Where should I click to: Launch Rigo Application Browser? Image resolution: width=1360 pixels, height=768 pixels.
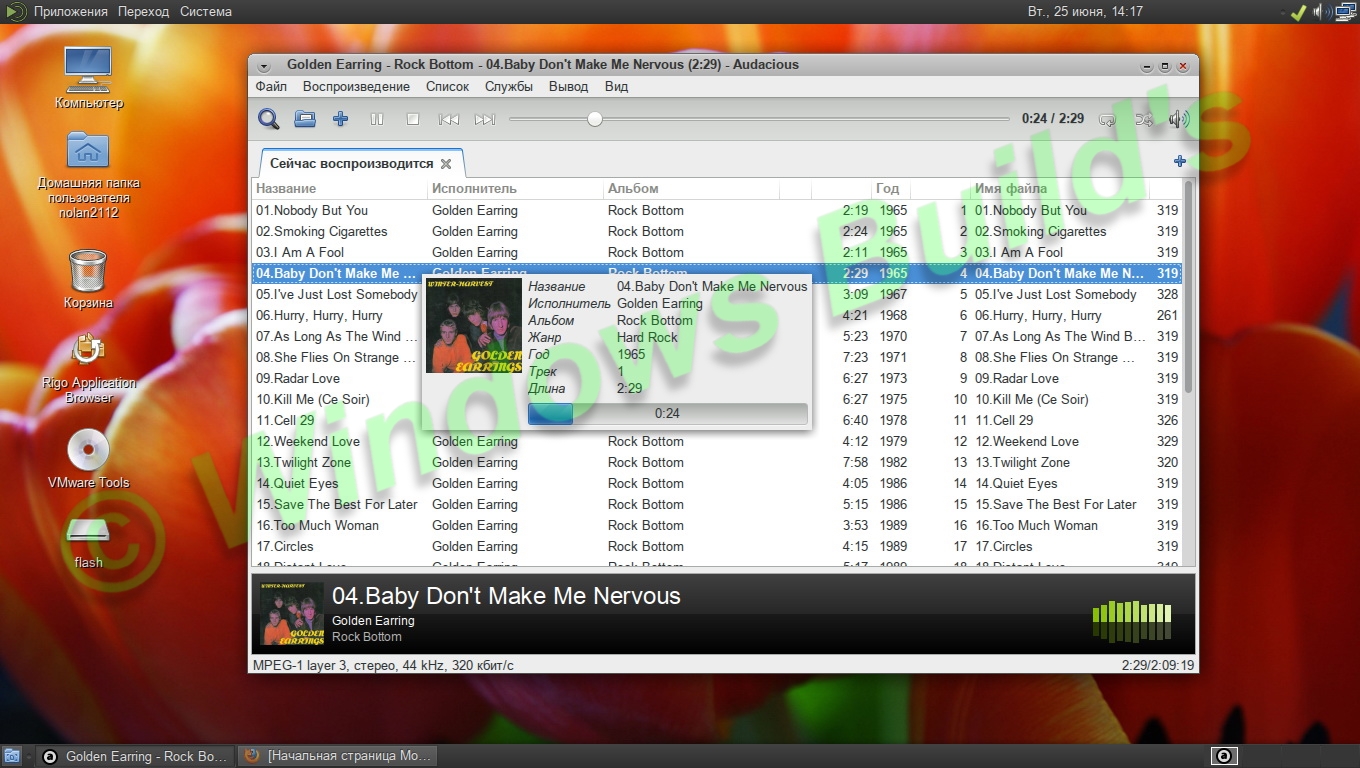(88, 368)
